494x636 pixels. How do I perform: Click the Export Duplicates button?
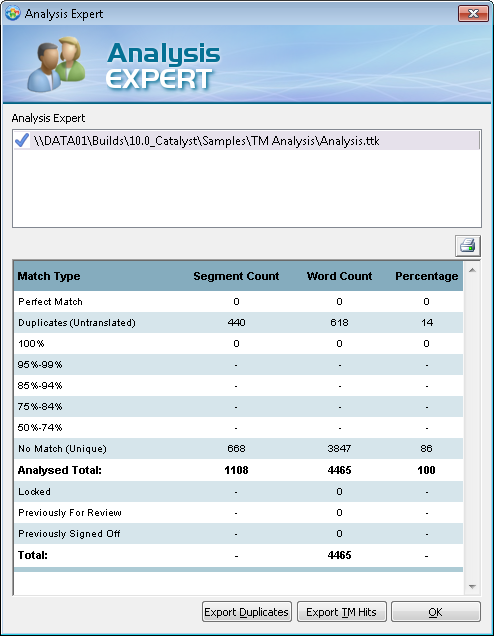tap(247, 612)
